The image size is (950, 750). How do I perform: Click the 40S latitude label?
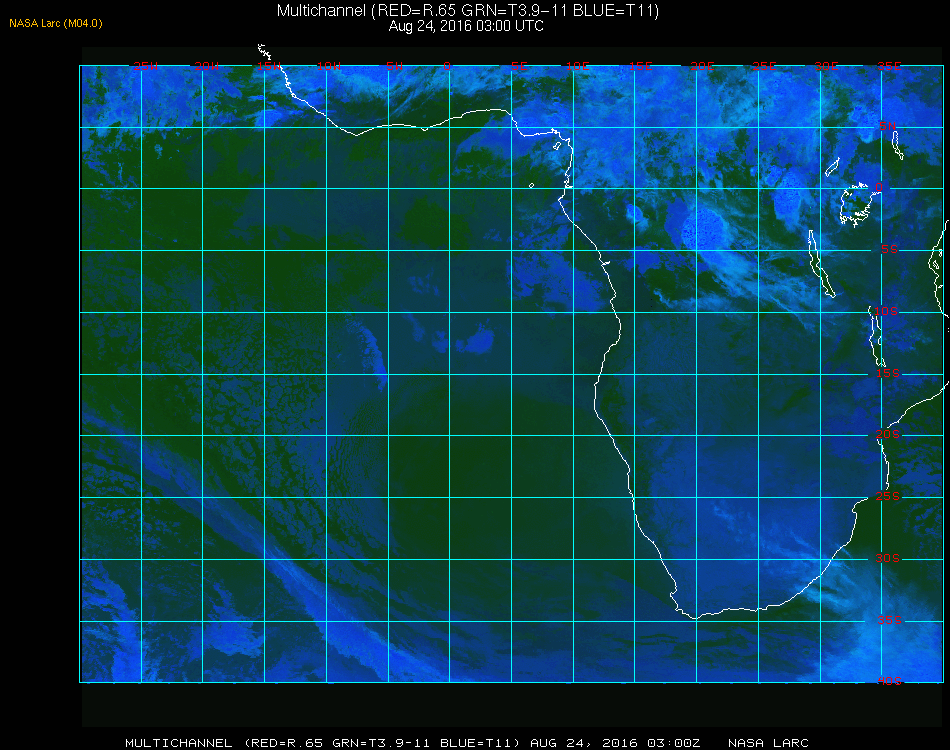tap(889, 681)
